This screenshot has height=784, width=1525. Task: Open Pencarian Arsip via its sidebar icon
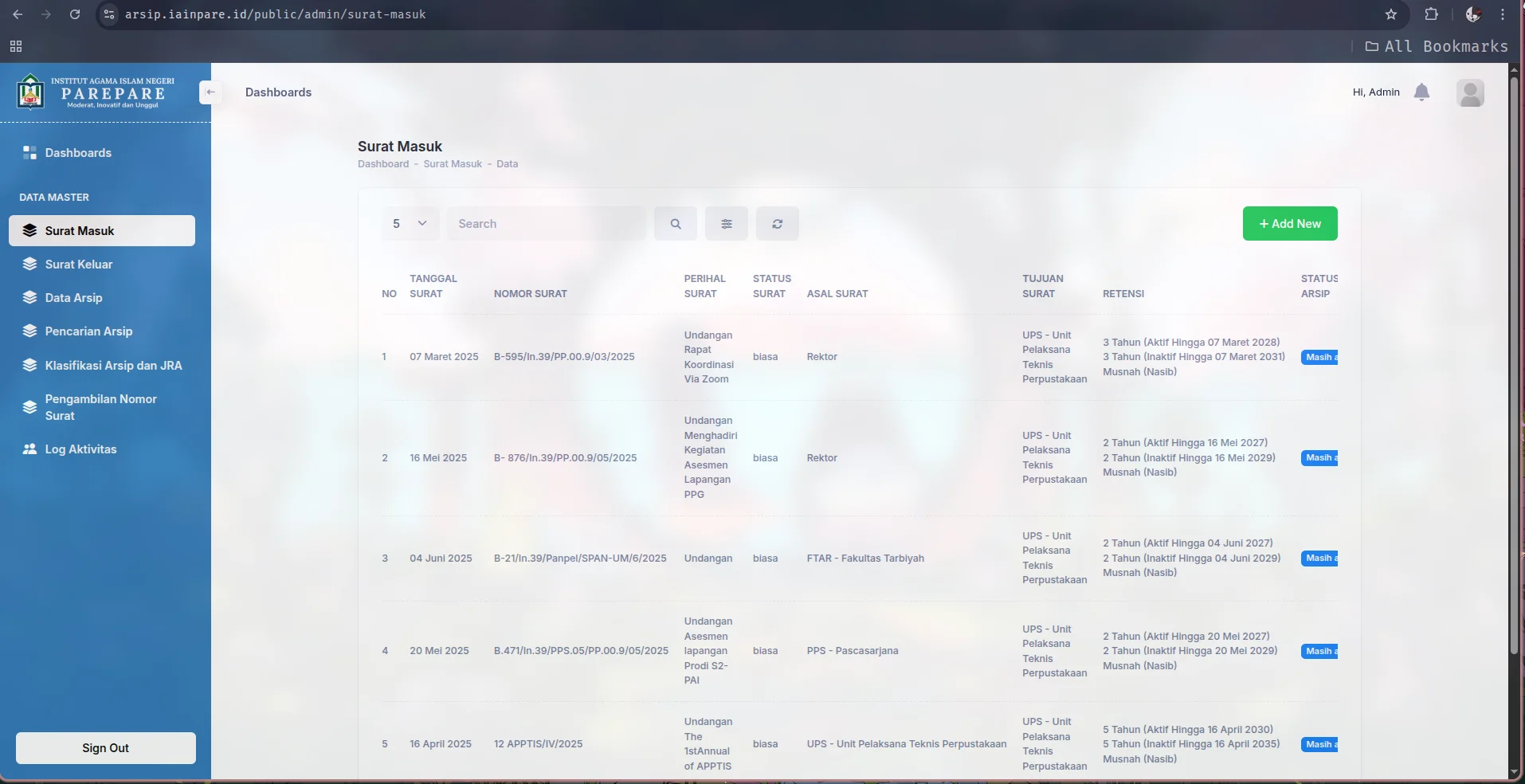pyautogui.click(x=29, y=331)
